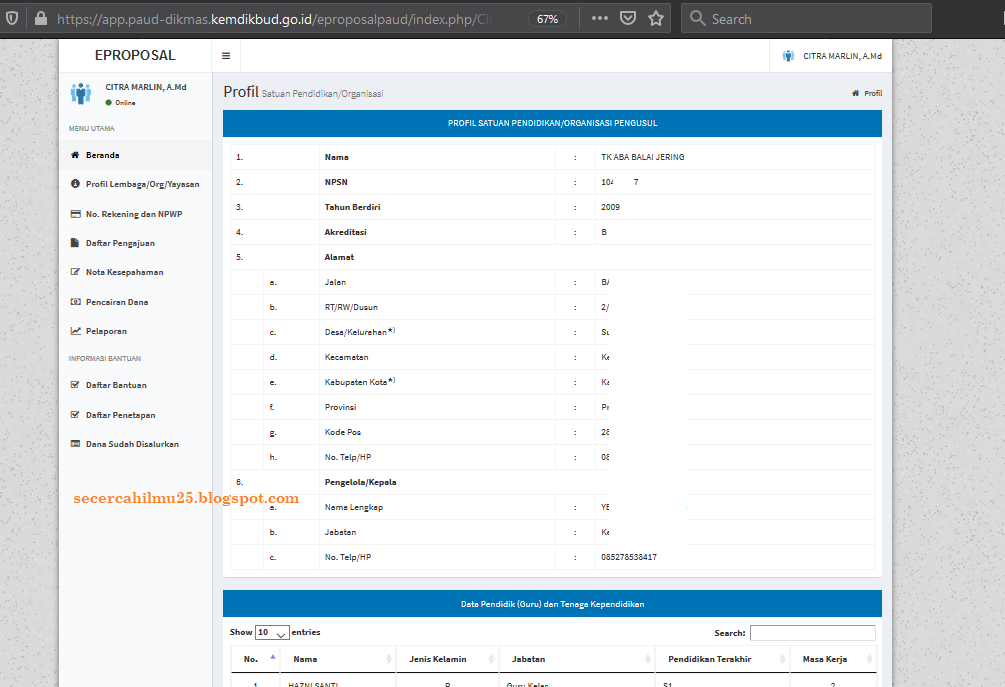Select the info icon for Profil Lembaga/Org/Yayasan

[x=75, y=184]
